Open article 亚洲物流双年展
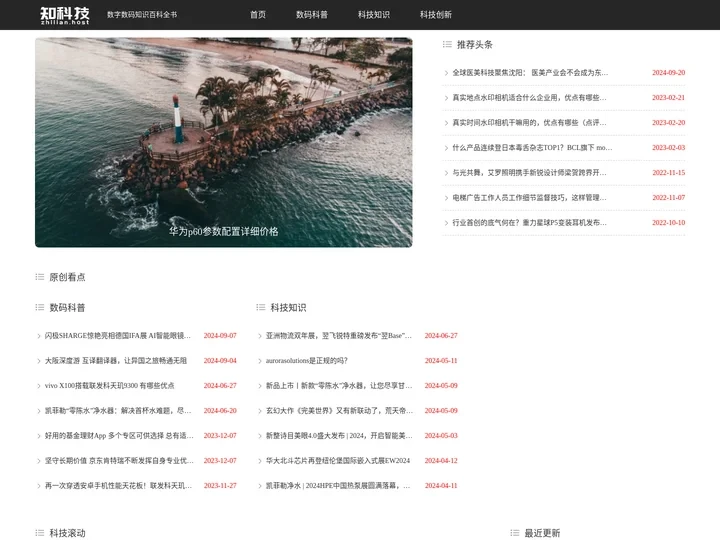This screenshot has height=540, width=720. click(x=339, y=336)
